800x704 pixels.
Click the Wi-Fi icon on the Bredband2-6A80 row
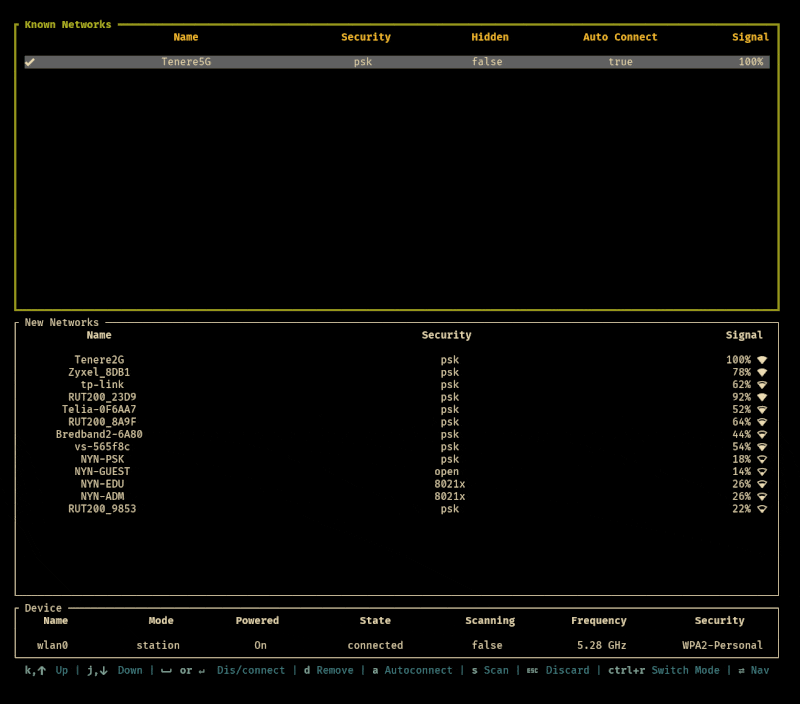click(x=762, y=435)
